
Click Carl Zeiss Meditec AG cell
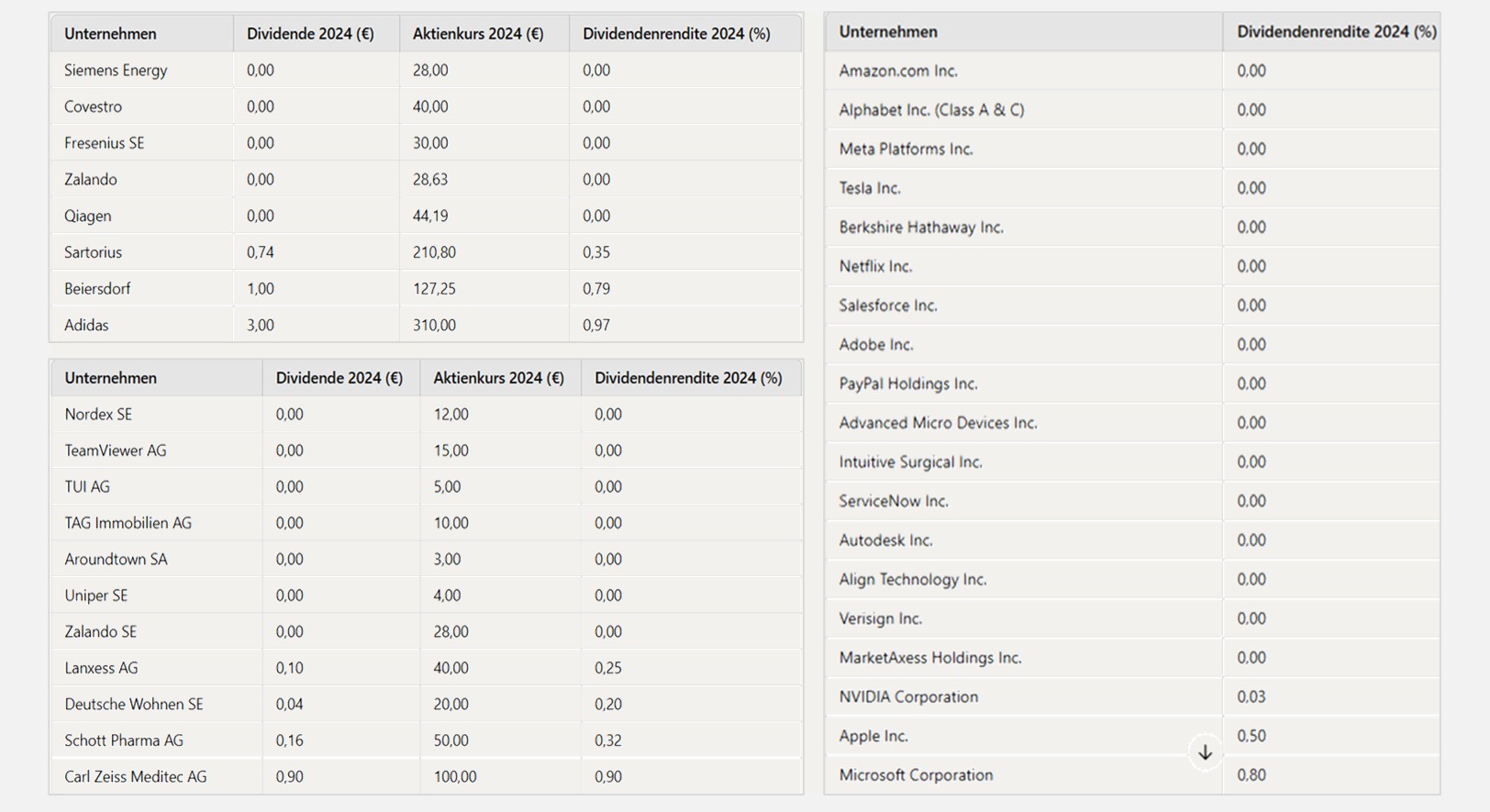coord(136,776)
